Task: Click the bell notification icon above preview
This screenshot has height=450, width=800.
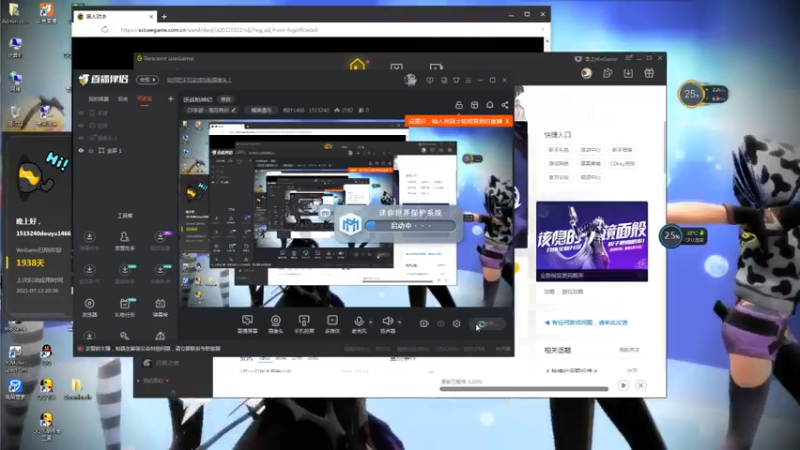Action: tap(490, 105)
